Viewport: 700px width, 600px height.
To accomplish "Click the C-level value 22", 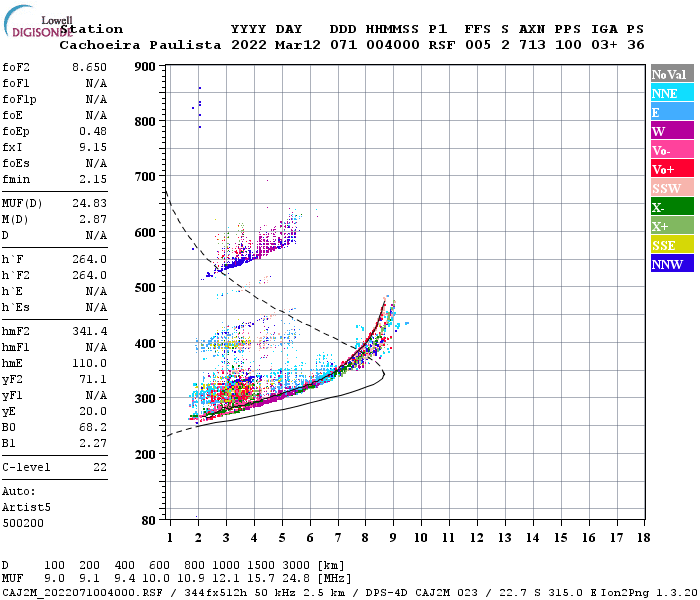I will click(x=100, y=467).
